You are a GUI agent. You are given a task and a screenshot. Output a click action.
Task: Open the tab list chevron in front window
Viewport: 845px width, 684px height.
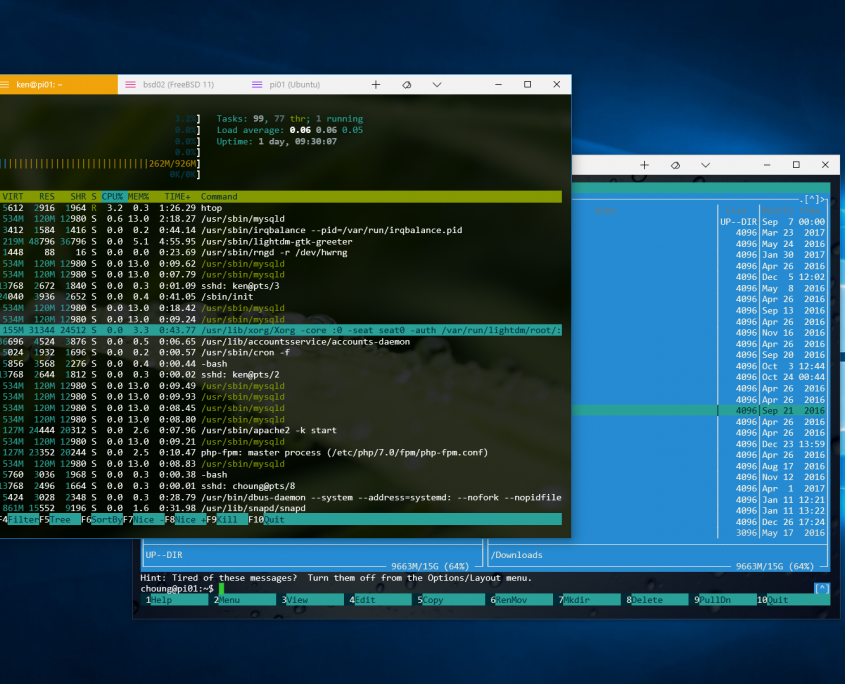tap(437, 85)
